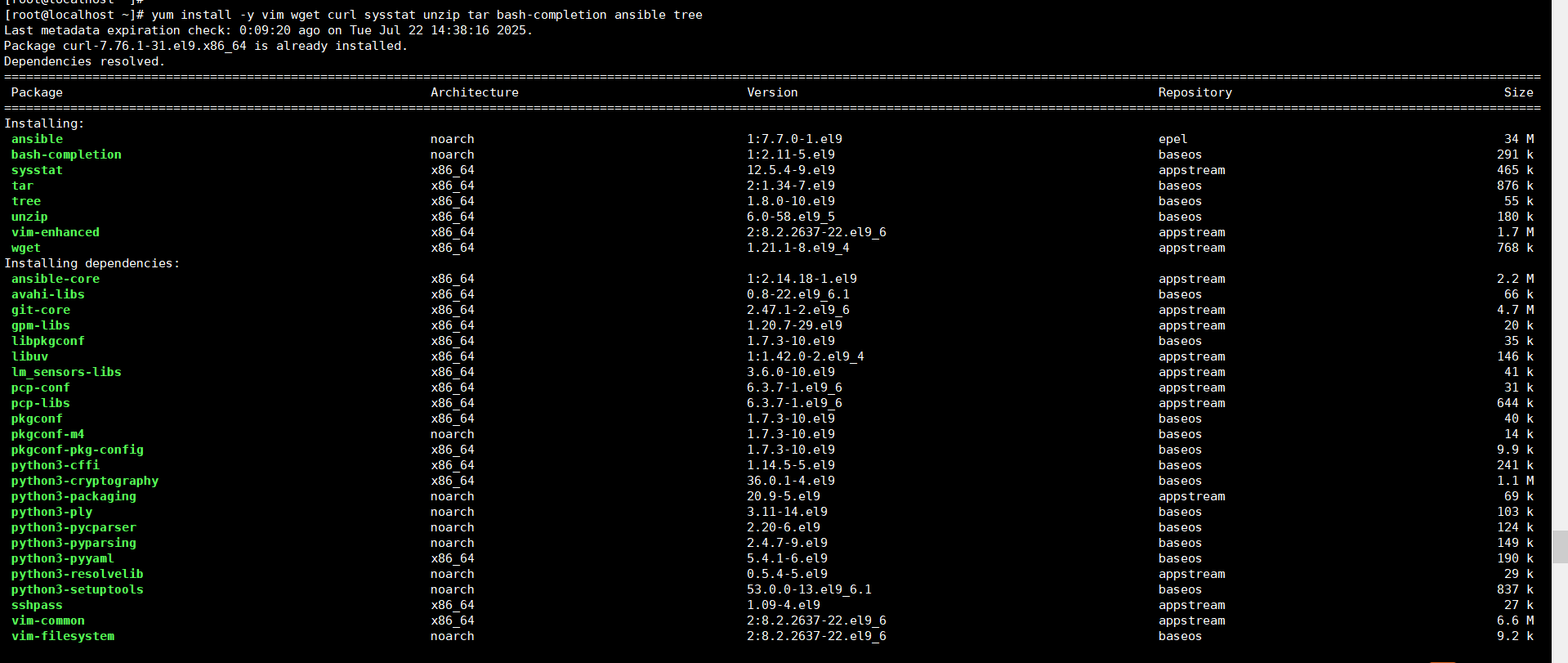This screenshot has height=663, width=1568.
Task: Click the 'Installing:' section heading
Action: [x=44, y=123]
